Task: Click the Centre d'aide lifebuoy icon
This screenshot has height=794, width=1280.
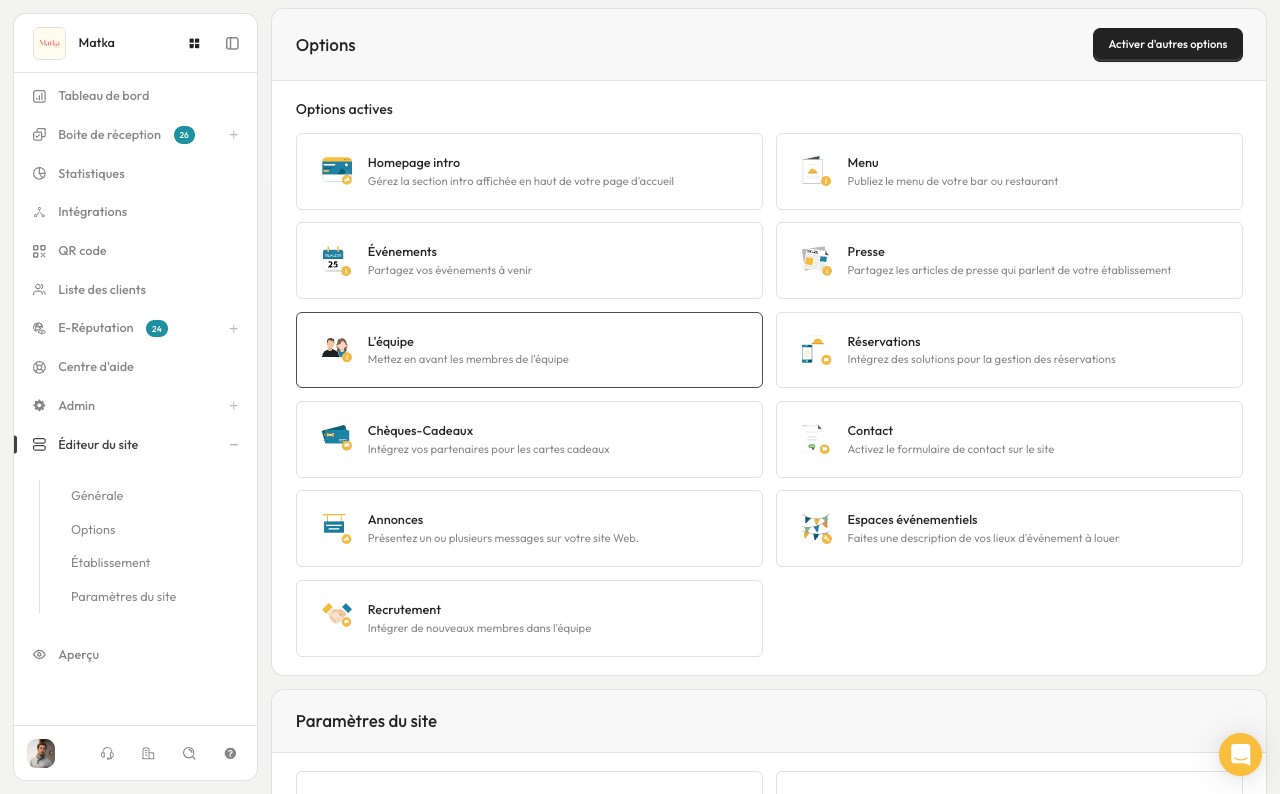Action: [x=39, y=367]
